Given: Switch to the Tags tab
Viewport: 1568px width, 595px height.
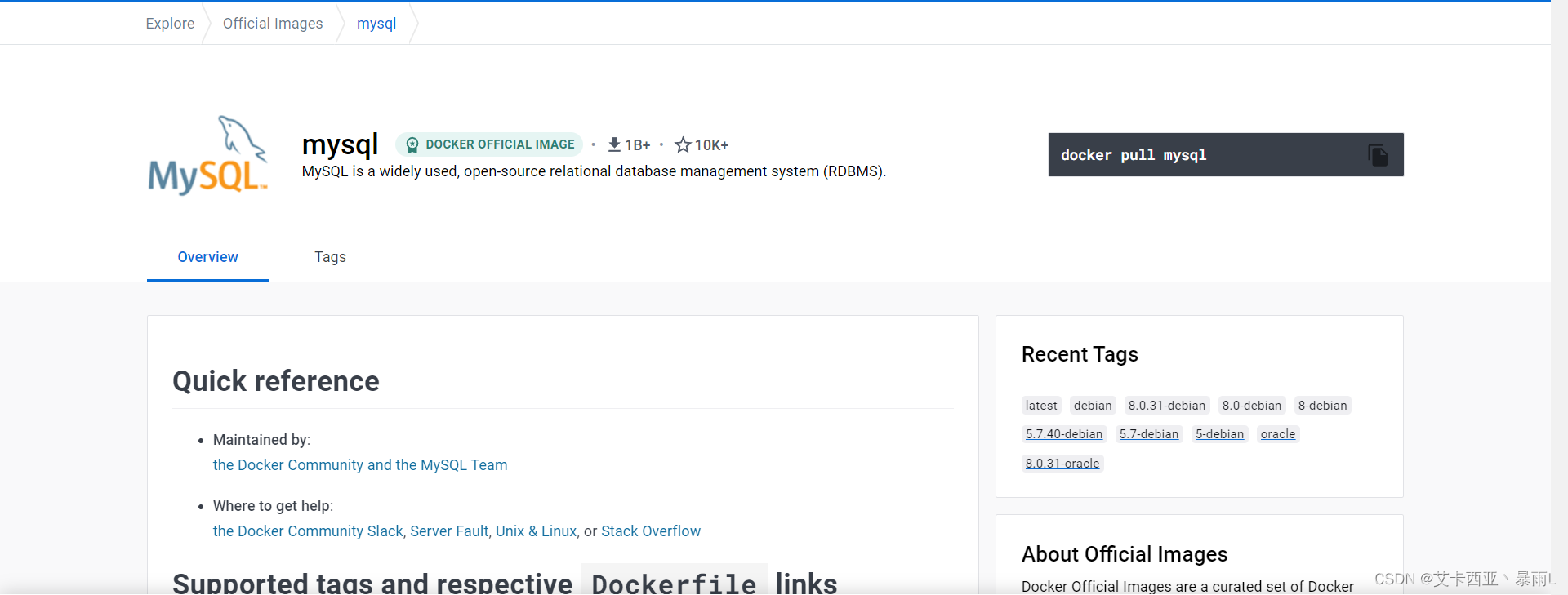Looking at the screenshot, I should 330,257.
